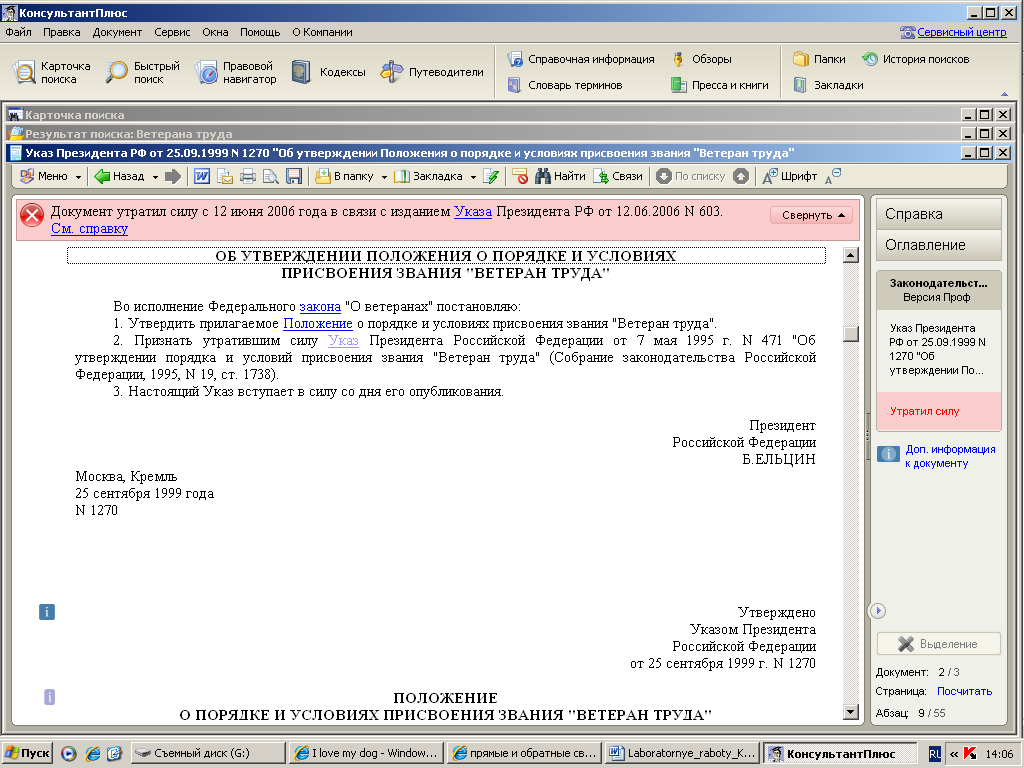Switch to Справка tab
This screenshot has height=768, width=1024.
tap(938, 214)
